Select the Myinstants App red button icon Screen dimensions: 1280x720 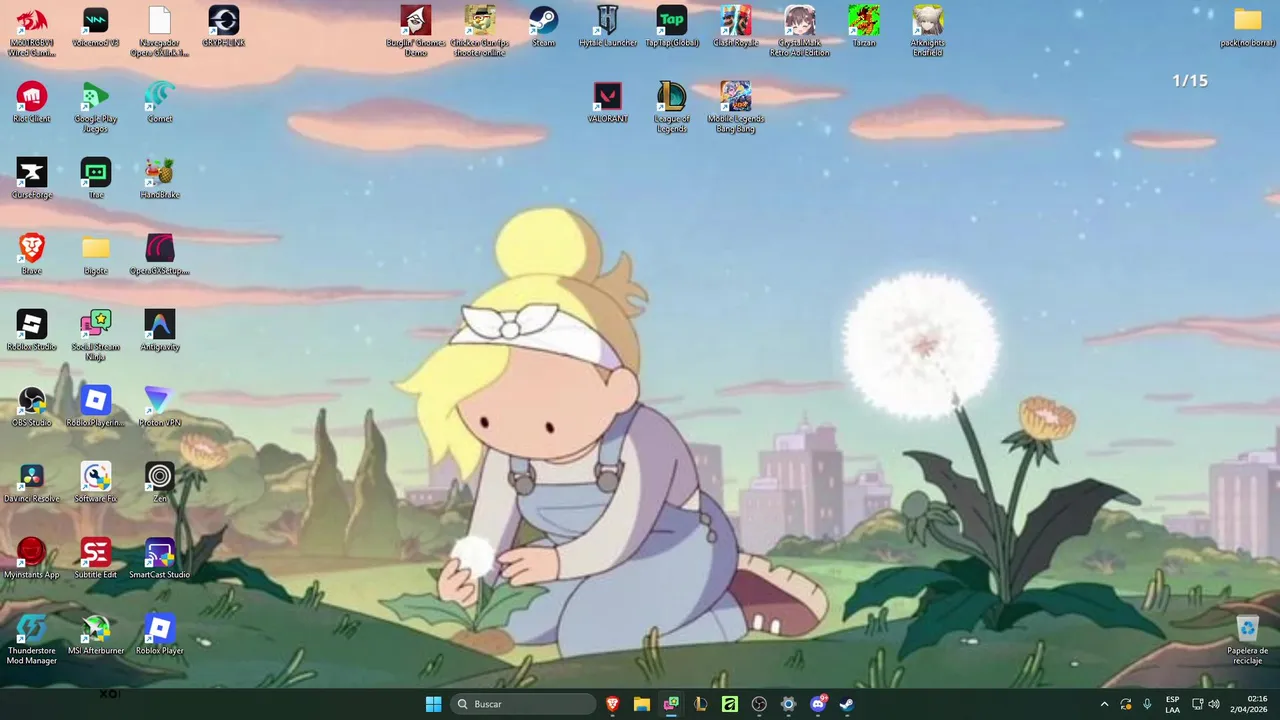(32, 559)
